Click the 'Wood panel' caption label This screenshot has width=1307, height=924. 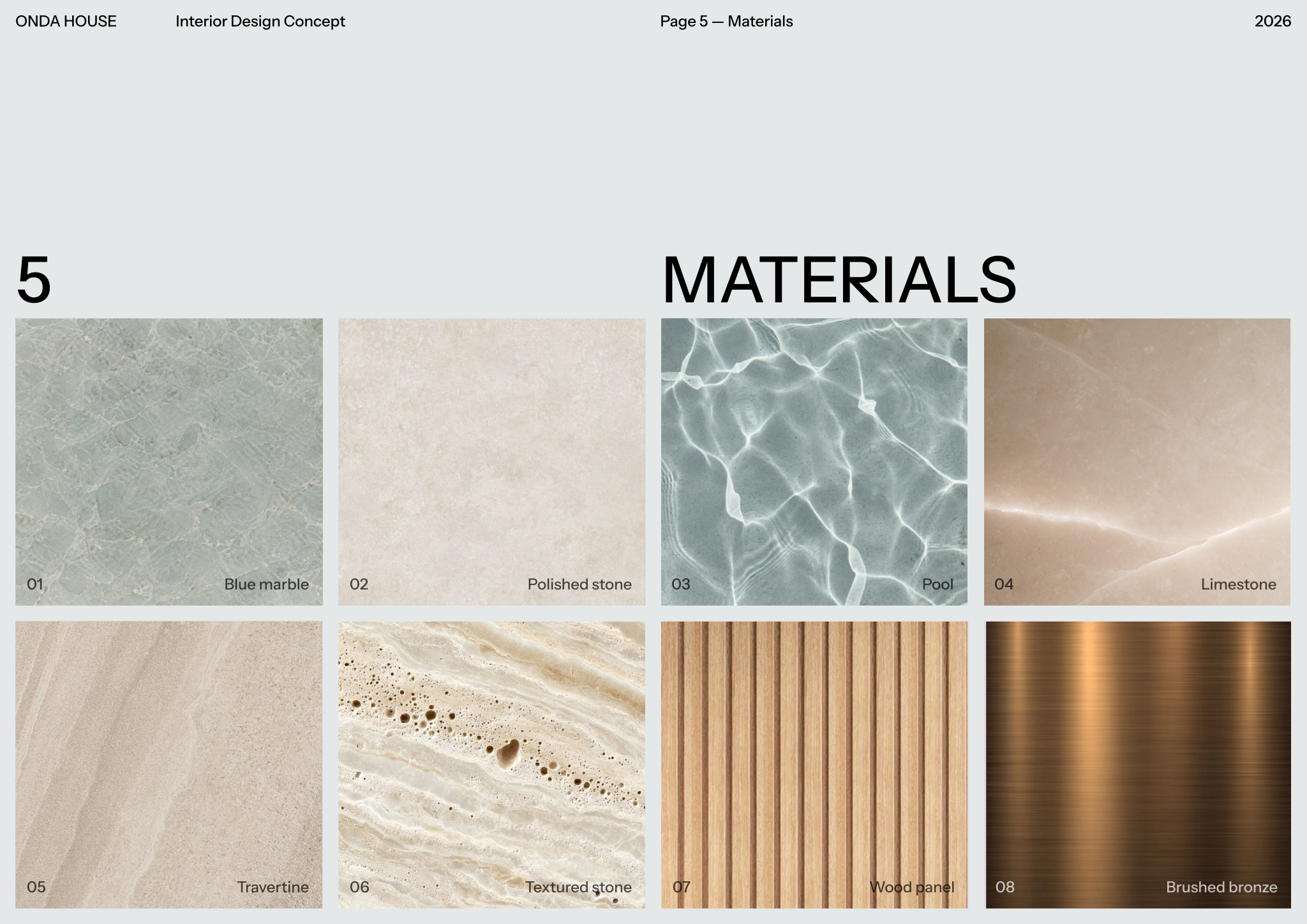[912, 887]
